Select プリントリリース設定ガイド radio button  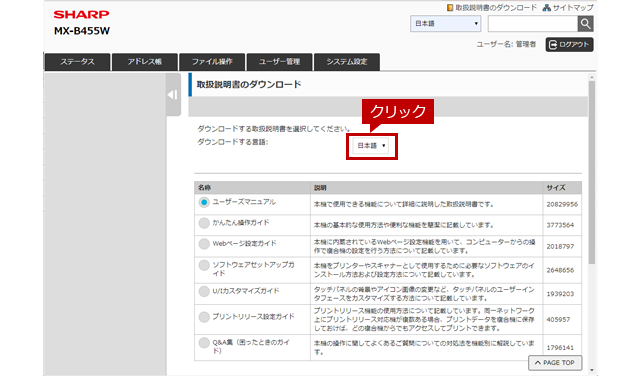coord(204,317)
